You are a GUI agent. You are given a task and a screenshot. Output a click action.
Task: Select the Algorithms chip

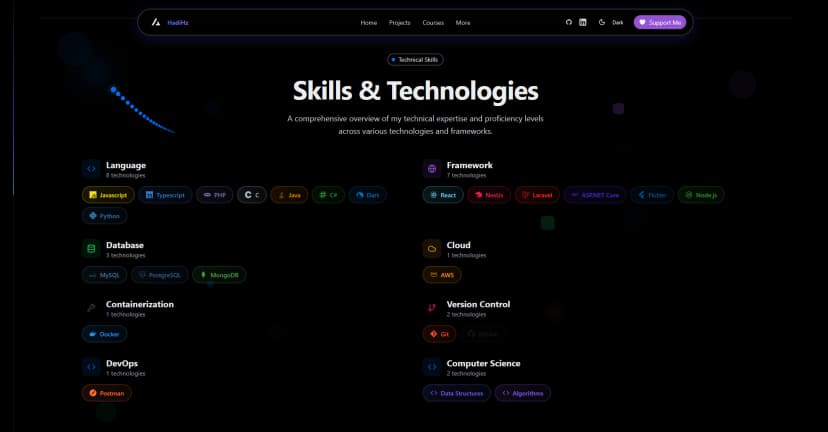523,393
